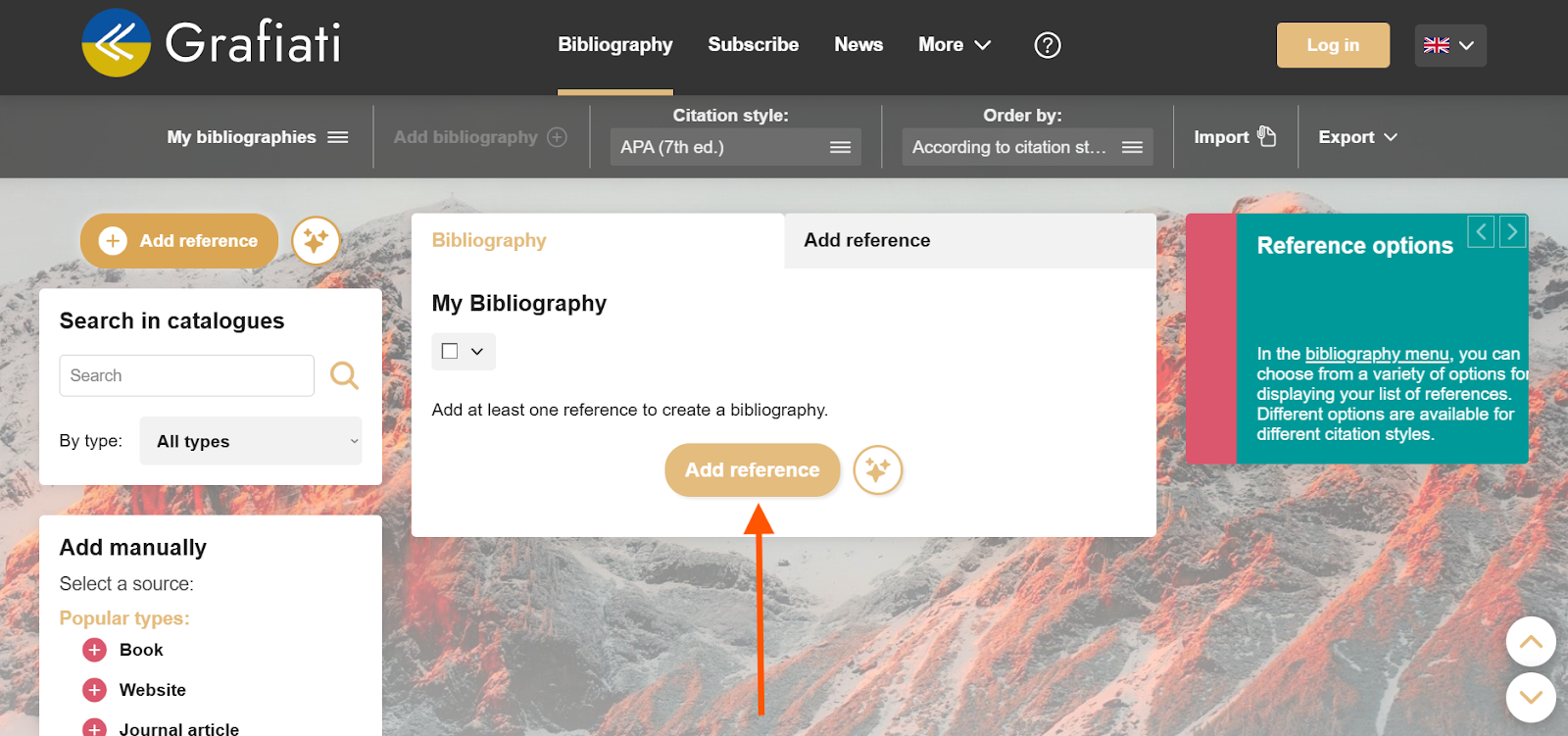Click the search magnifier icon
The height and width of the screenshot is (736, 1568).
tap(343, 375)
